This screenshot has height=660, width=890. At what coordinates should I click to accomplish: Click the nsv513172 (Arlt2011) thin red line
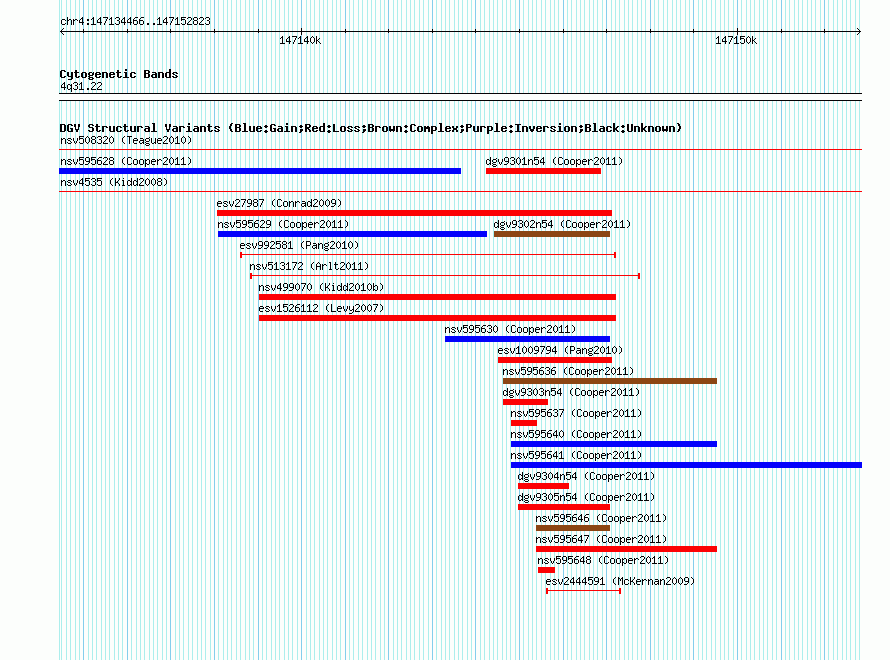(445, 276)
